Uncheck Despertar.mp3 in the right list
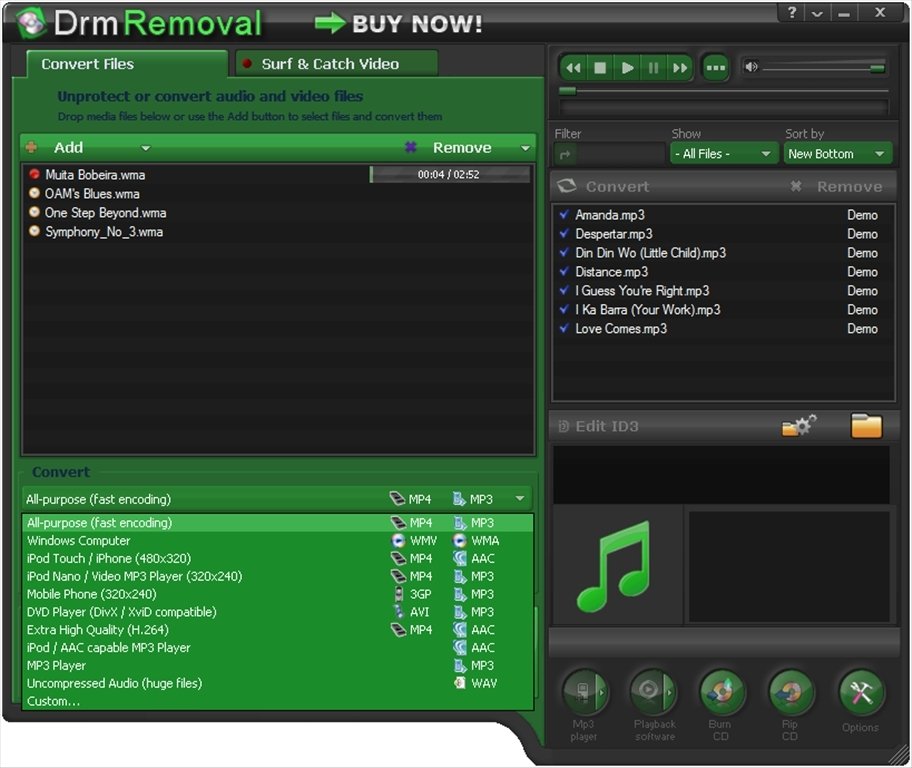Image resolution: width=912 pixels, height=768 pixels. (x=564, y=233)
